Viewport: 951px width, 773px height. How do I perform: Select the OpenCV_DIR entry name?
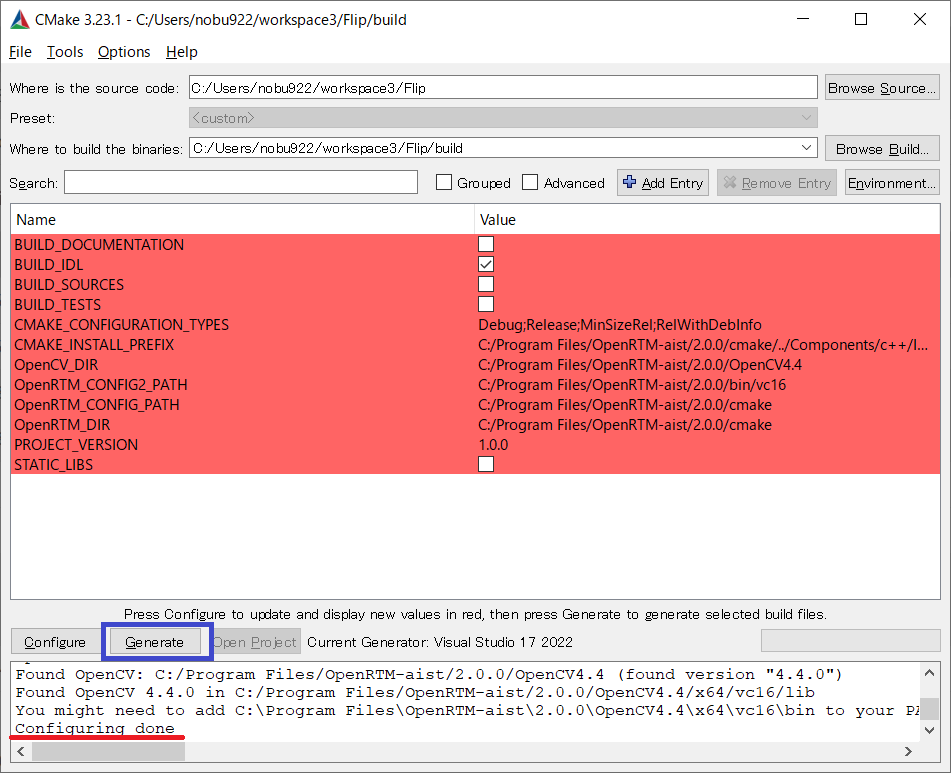(x=56, y=364)
